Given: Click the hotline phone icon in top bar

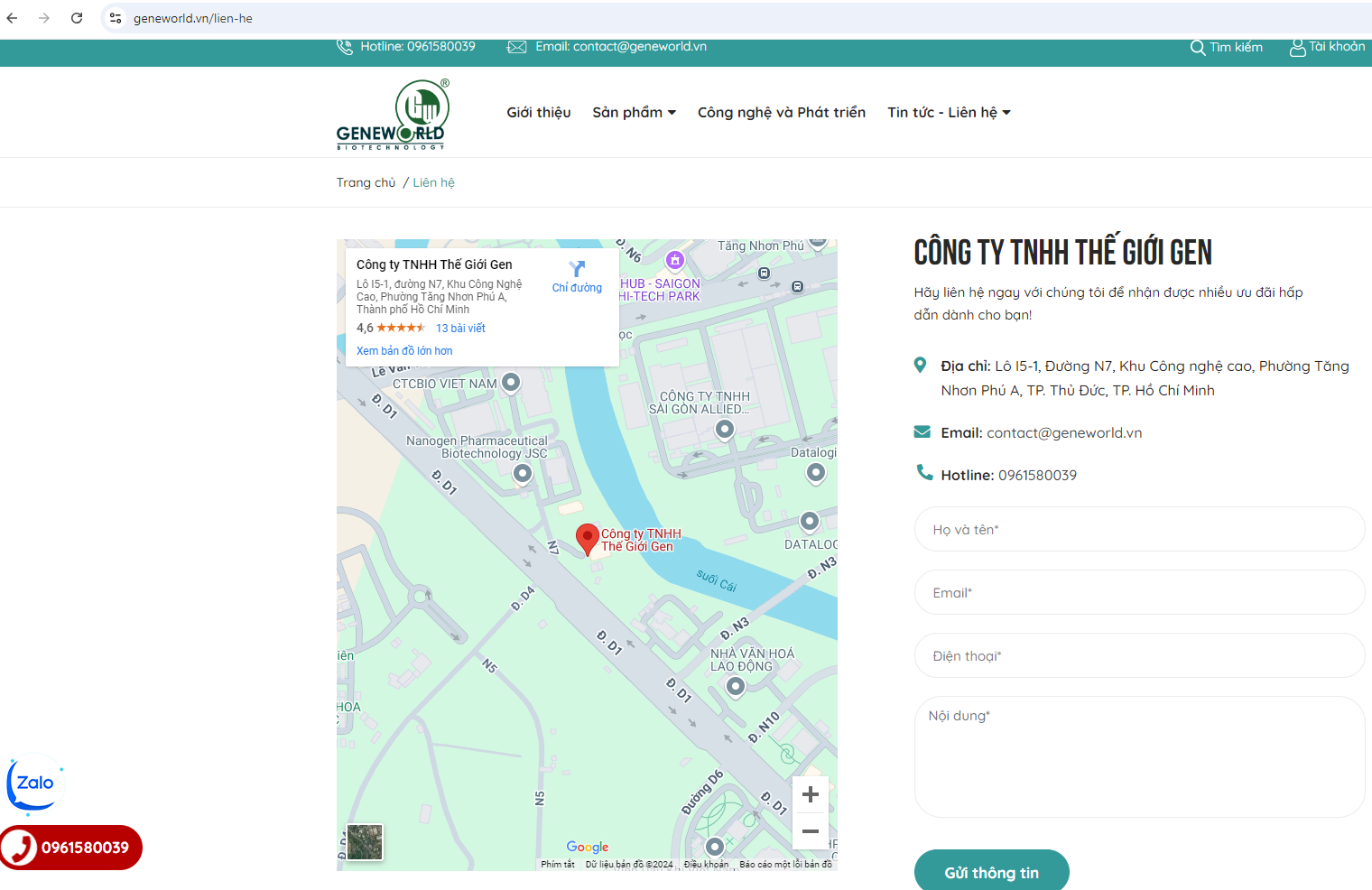Looking at the screenshot, I should coord(345,47).
